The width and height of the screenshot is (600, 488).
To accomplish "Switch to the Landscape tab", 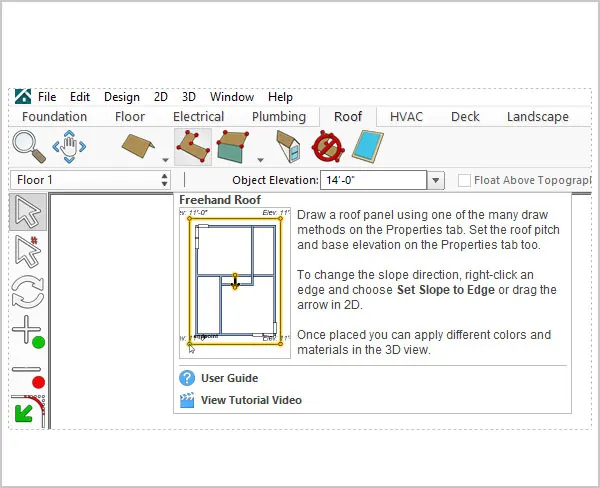I will pos(538,117).
